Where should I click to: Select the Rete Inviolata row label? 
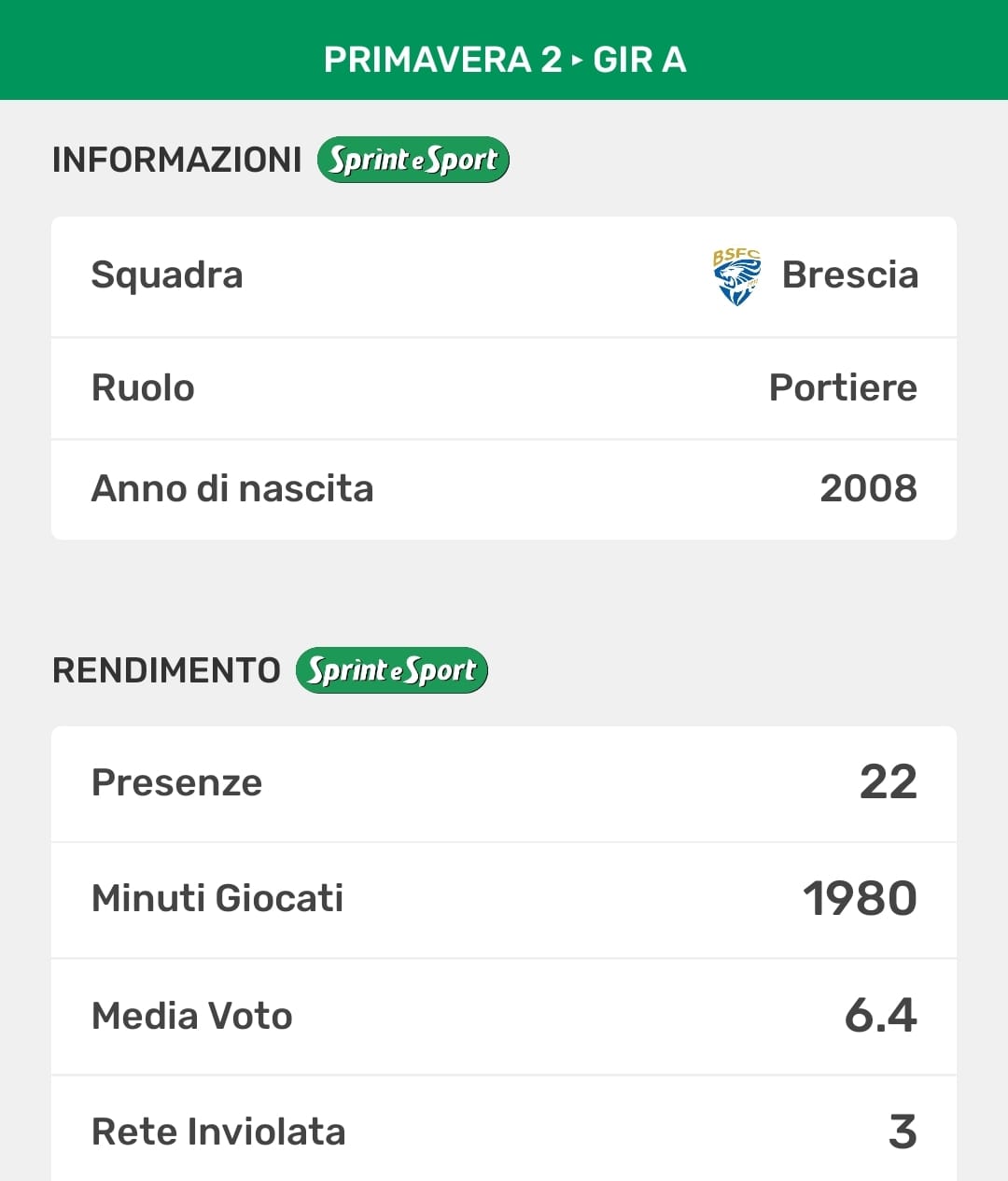218,1132
